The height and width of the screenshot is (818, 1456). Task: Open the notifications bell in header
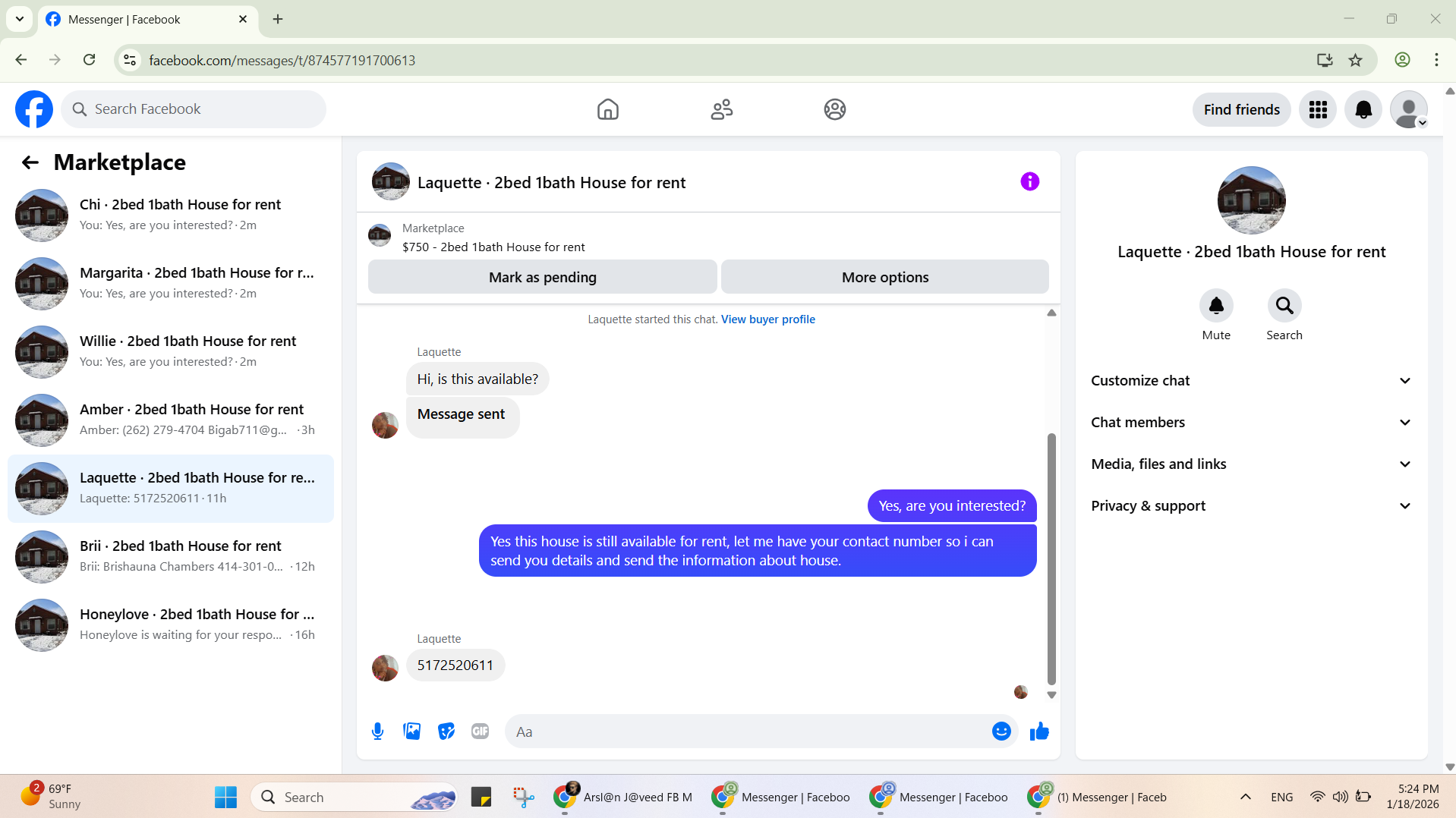pos(1363,109)
